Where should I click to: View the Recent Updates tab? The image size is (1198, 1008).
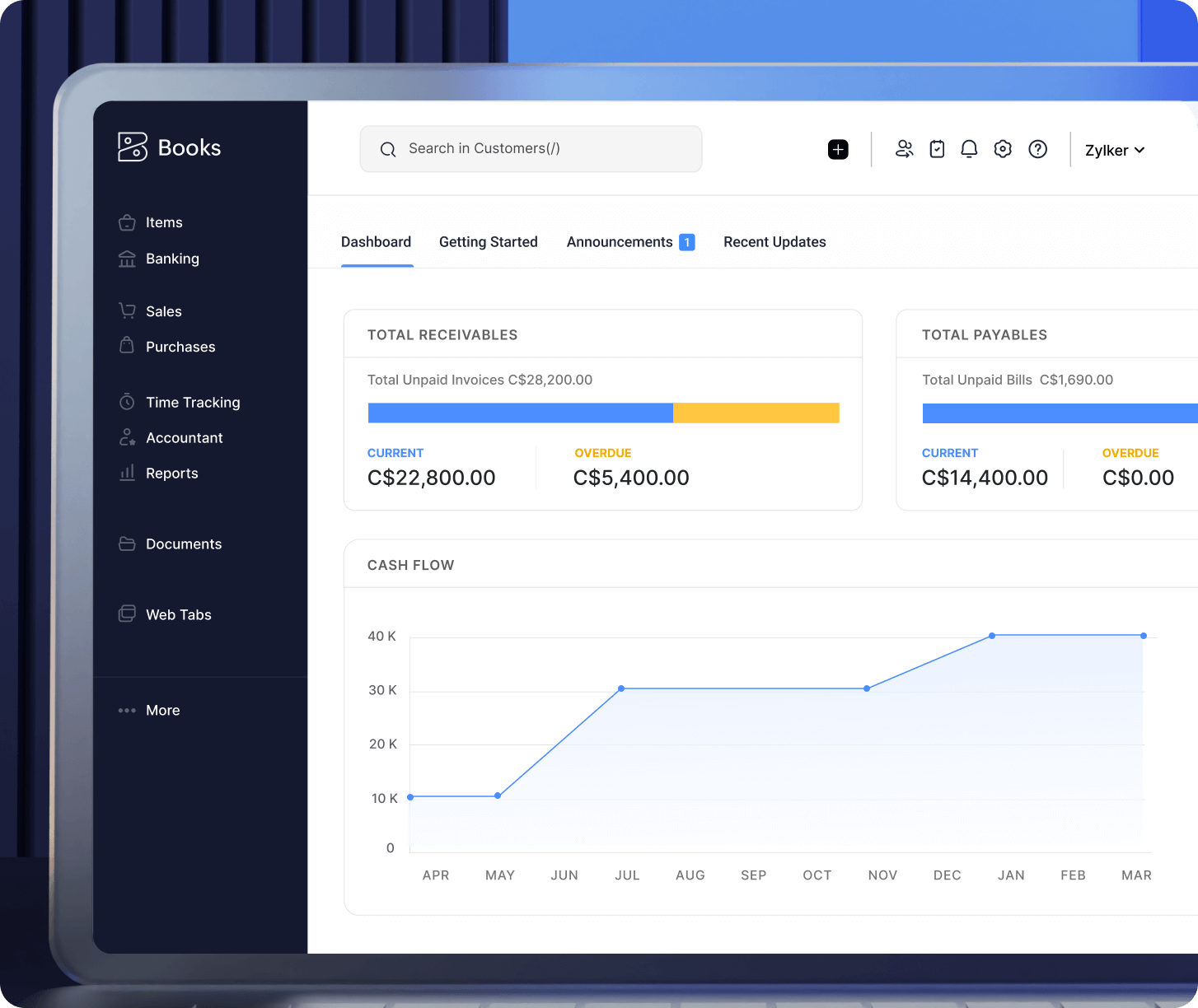774,241
